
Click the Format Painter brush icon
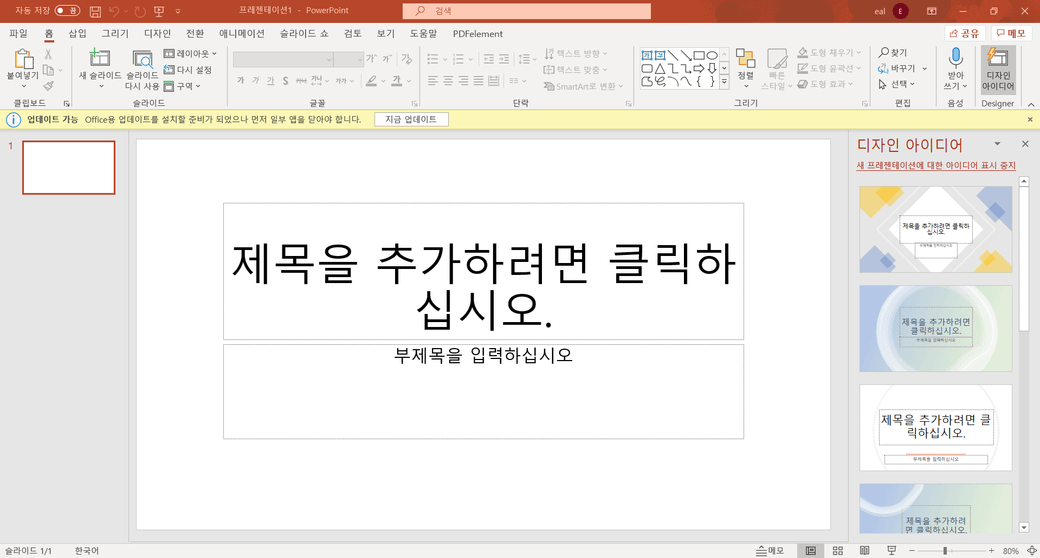(x=49, y=86)
